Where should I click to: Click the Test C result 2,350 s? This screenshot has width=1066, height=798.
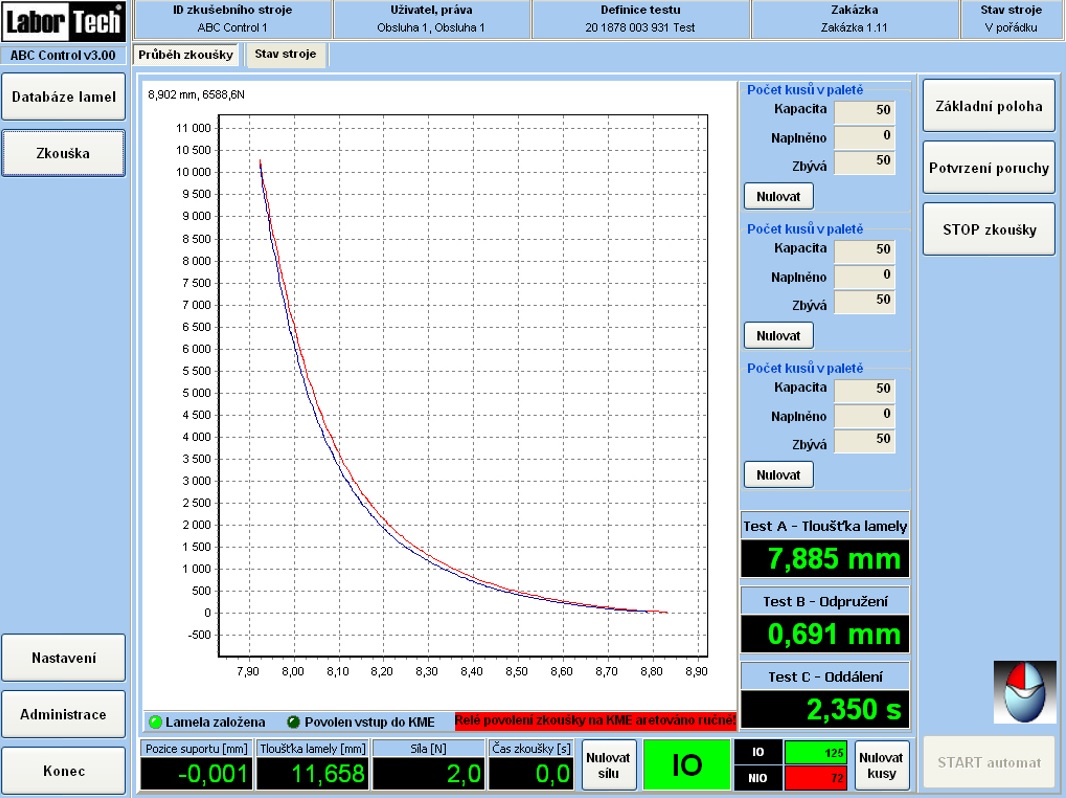pyautogui.click(x=825, y=709)
